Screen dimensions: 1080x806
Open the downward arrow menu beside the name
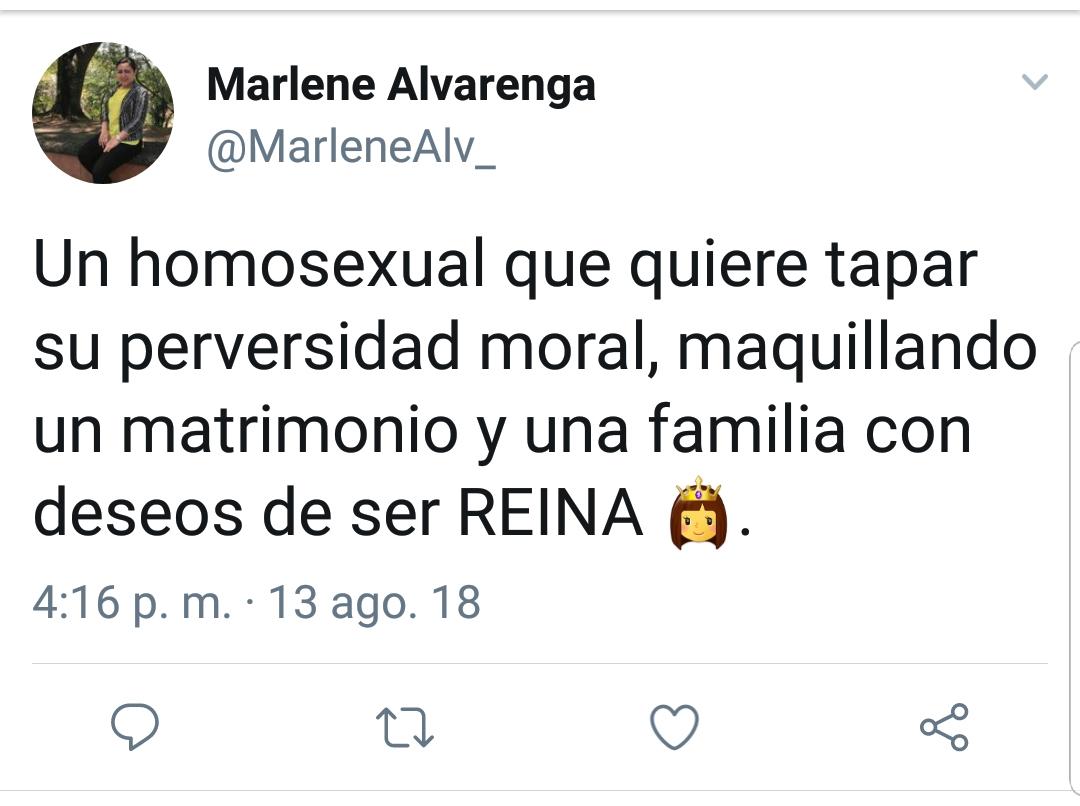point(1034,82)
